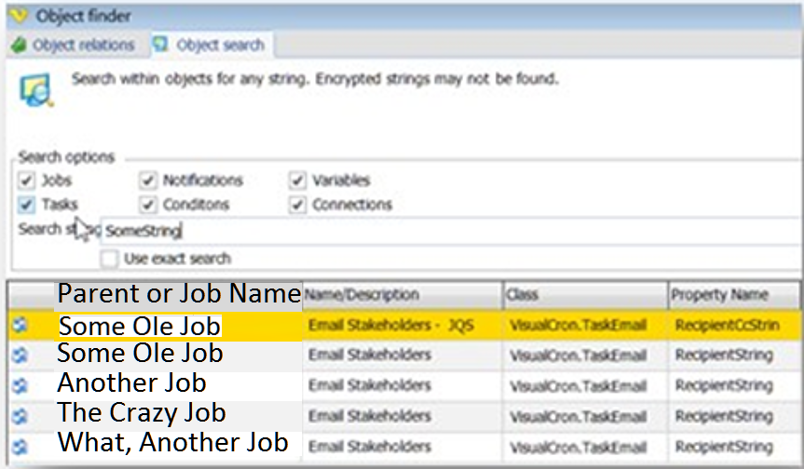Enable Use exact search option

click(x=110, y=258)
